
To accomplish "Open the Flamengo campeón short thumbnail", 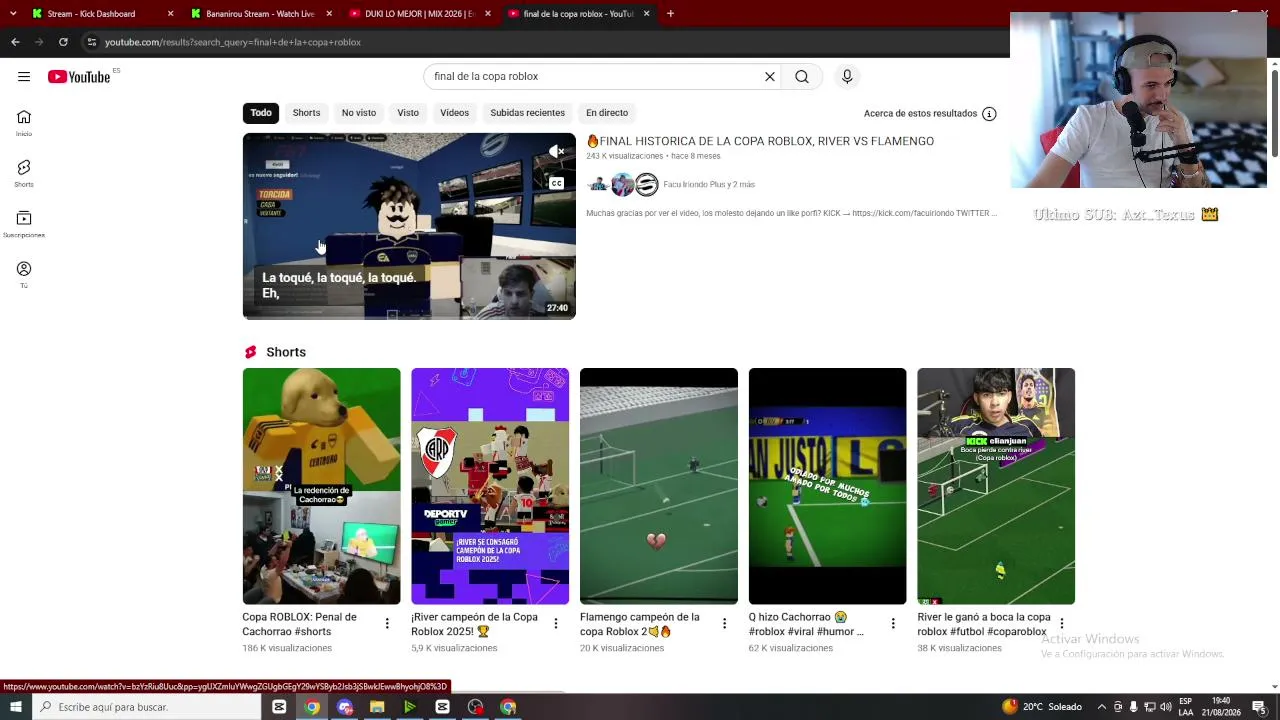I will (x=659, y=486).
